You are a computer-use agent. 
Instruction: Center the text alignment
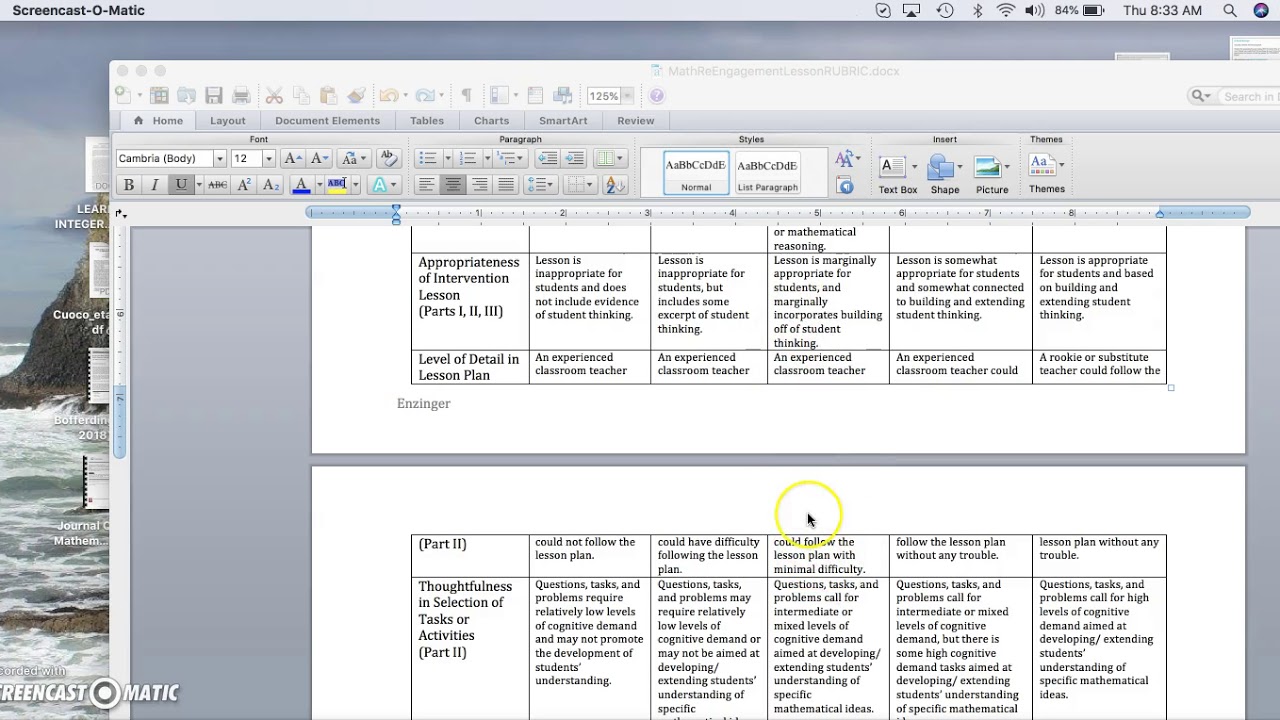coord(453,185)
